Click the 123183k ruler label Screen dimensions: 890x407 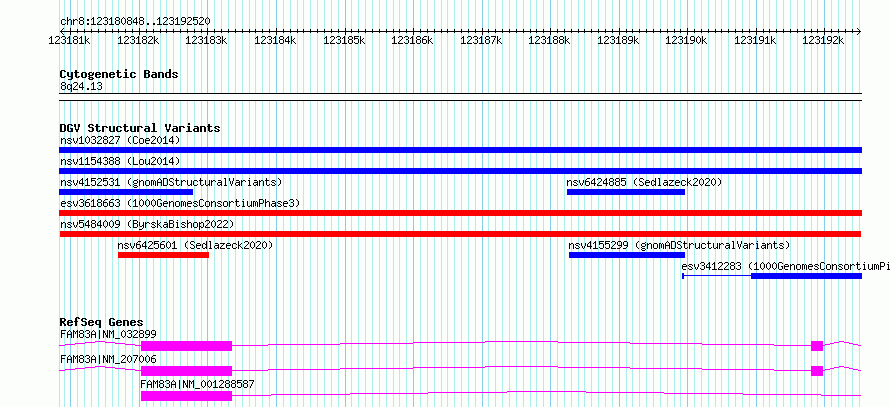[x=207, y=40]
